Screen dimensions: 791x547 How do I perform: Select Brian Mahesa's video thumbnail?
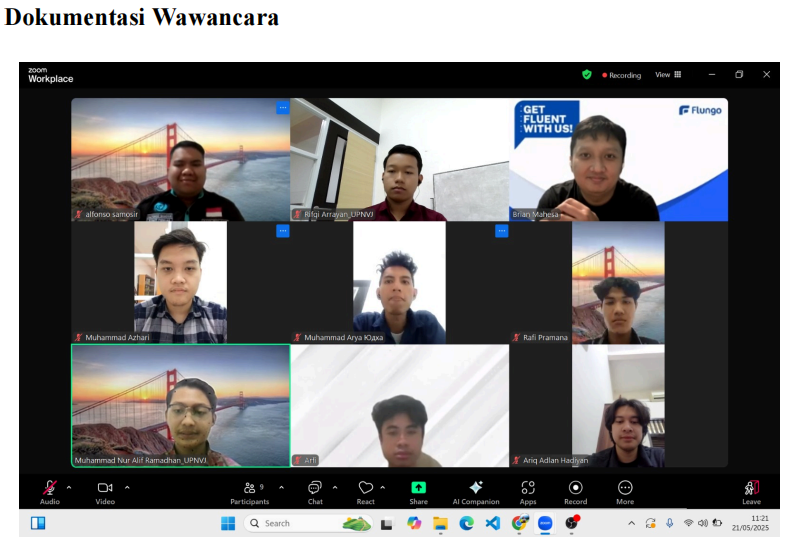point(618,160)
